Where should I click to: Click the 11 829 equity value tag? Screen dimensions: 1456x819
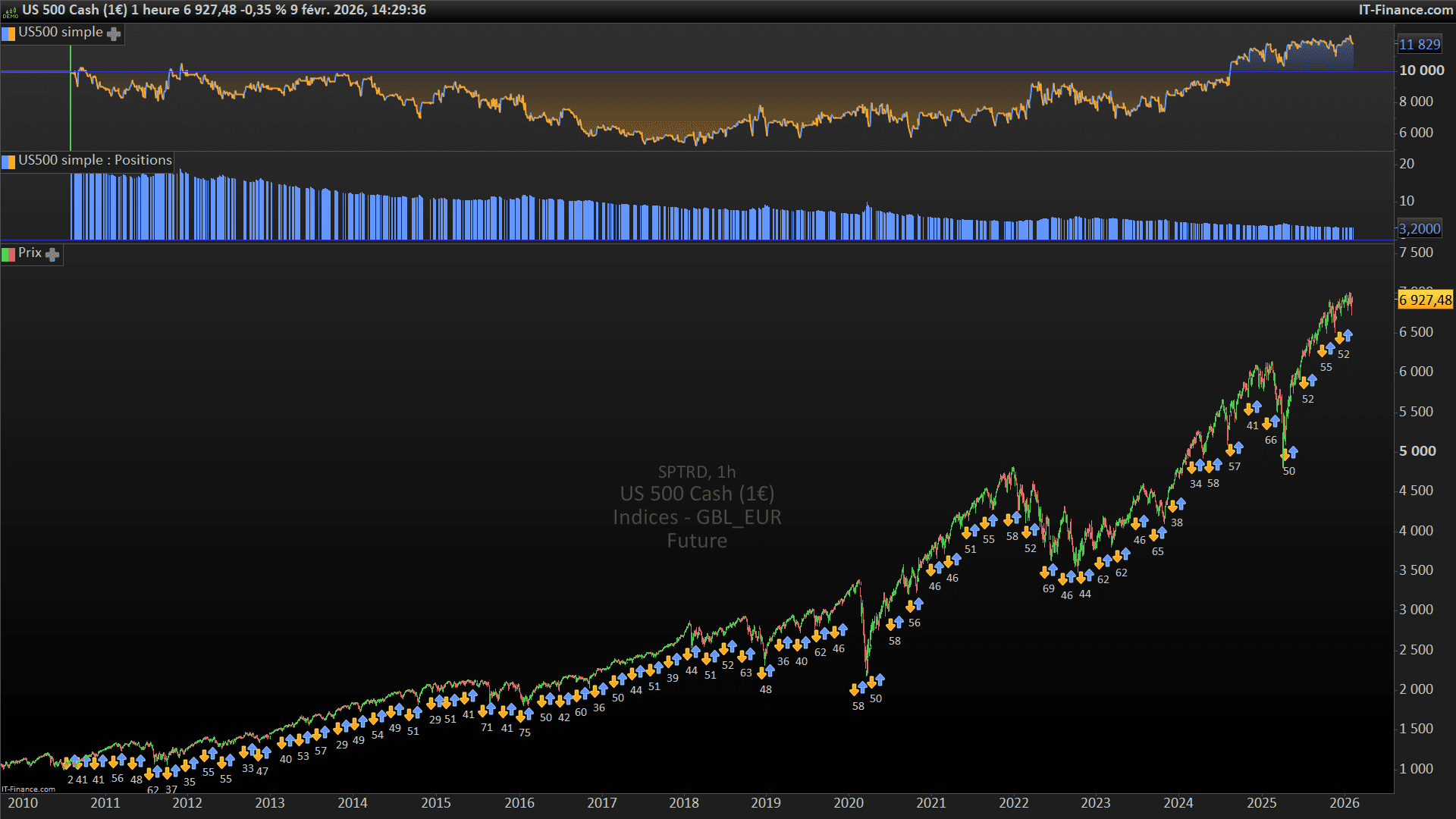[x=1419, y=45]
